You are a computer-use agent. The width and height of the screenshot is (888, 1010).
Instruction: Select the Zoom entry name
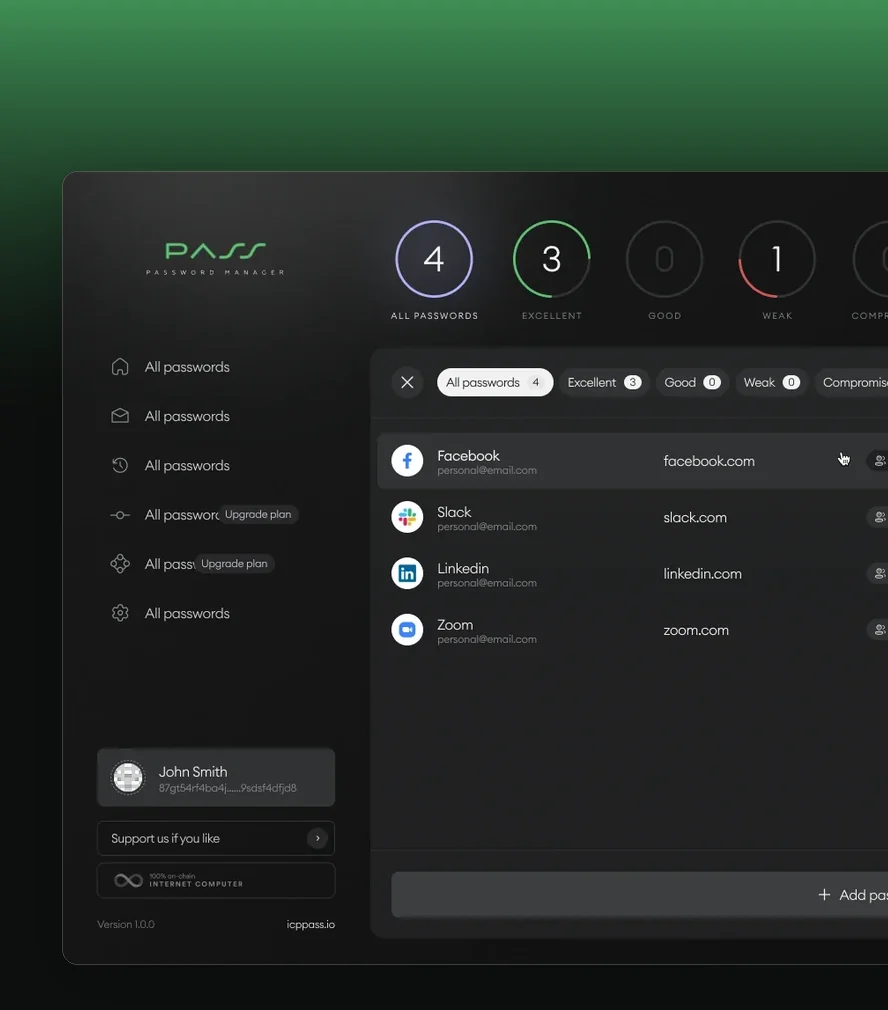tap(455, 625)
